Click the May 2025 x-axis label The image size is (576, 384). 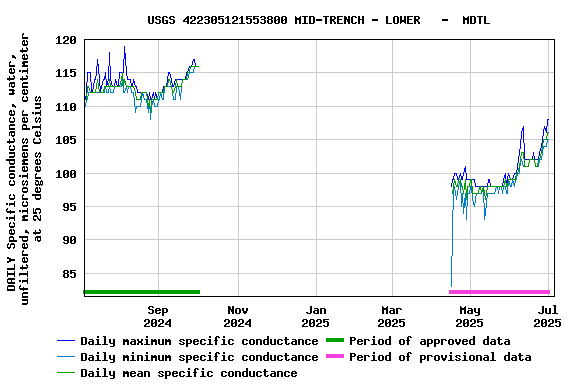469,317
